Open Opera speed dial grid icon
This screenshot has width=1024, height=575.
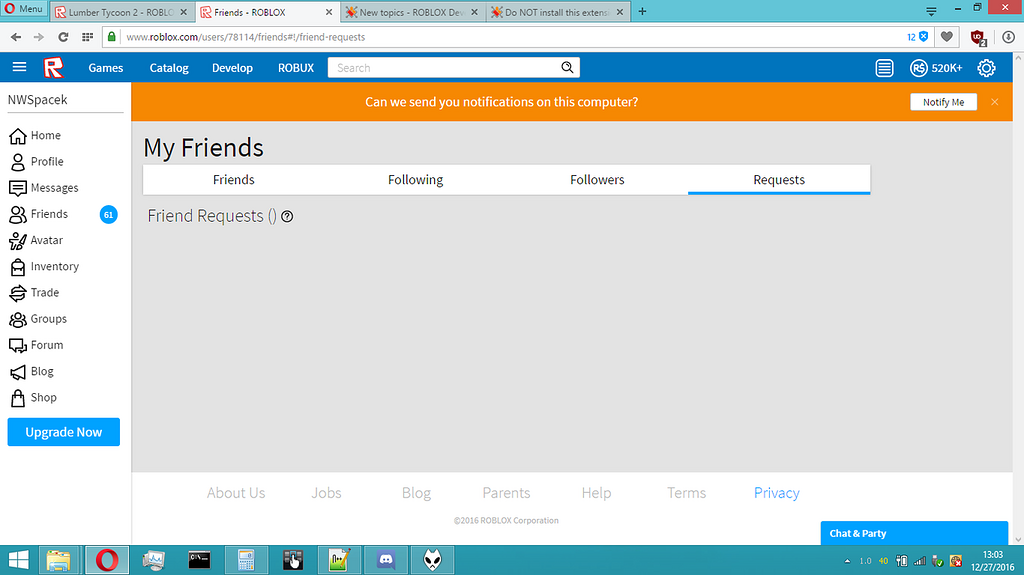coord(88,37)
